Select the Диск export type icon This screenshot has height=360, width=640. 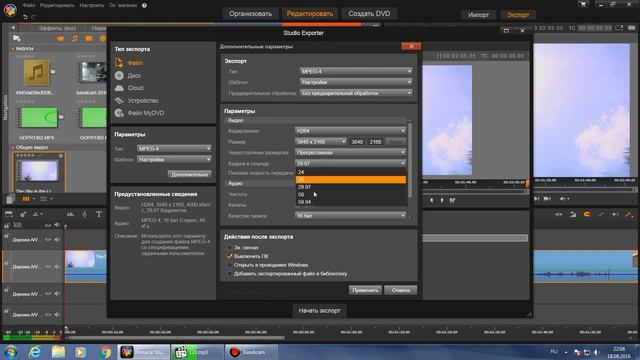pos(119,75)
